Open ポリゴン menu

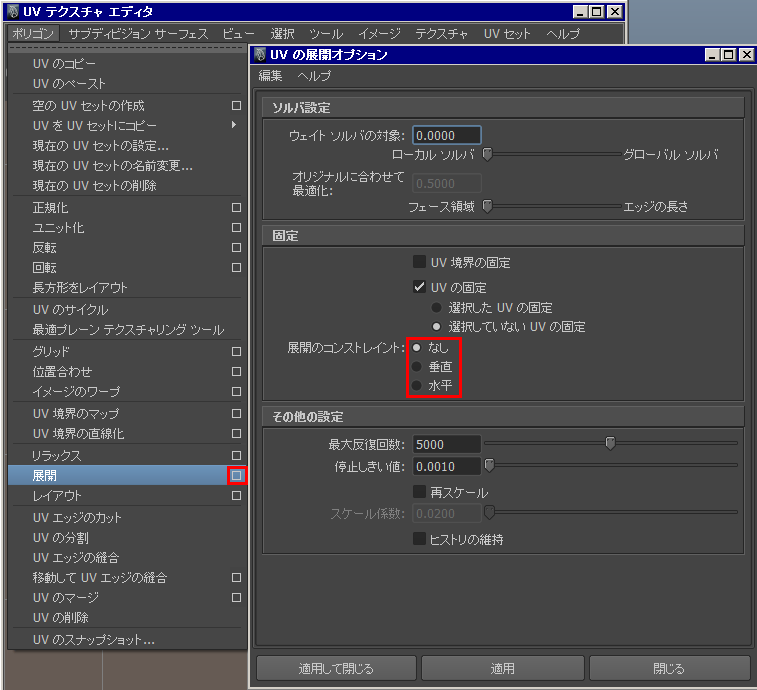pos(33,34)
